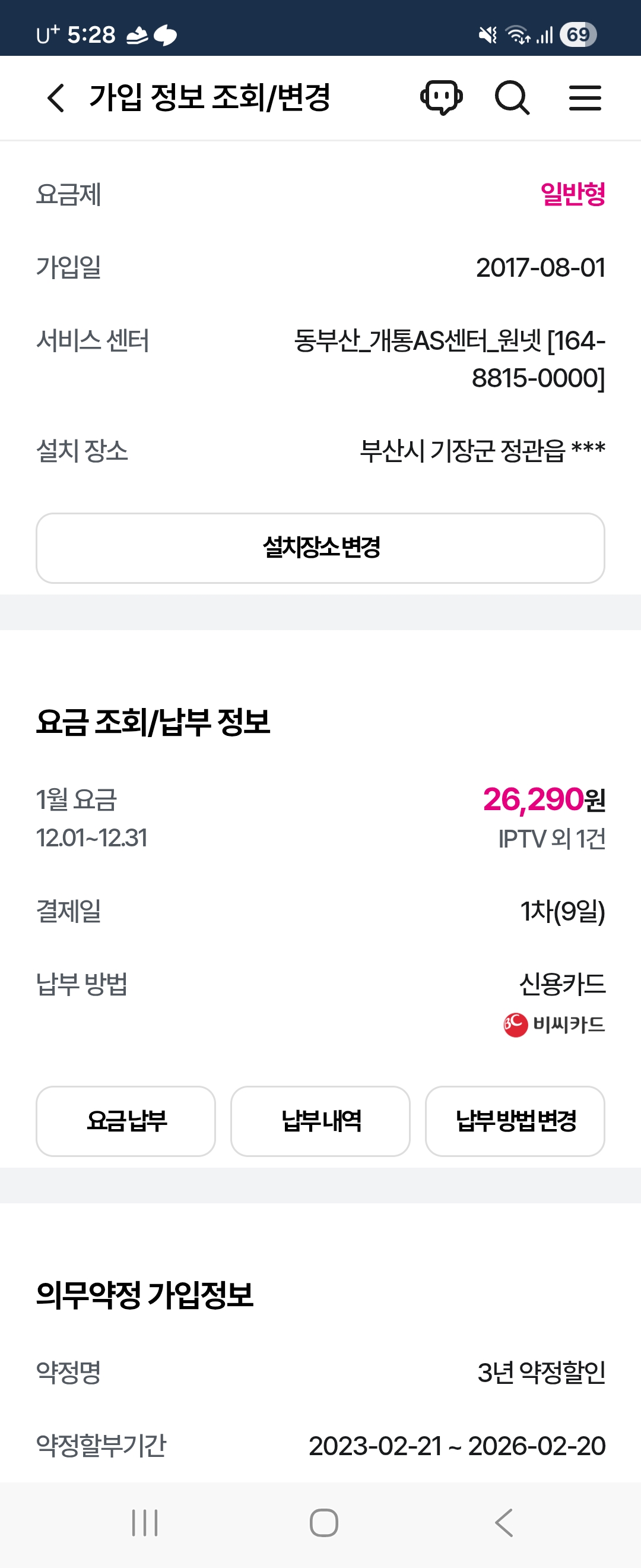
Task: Tap the 의무약정 가입정보 section heading
Action: 145,1295
